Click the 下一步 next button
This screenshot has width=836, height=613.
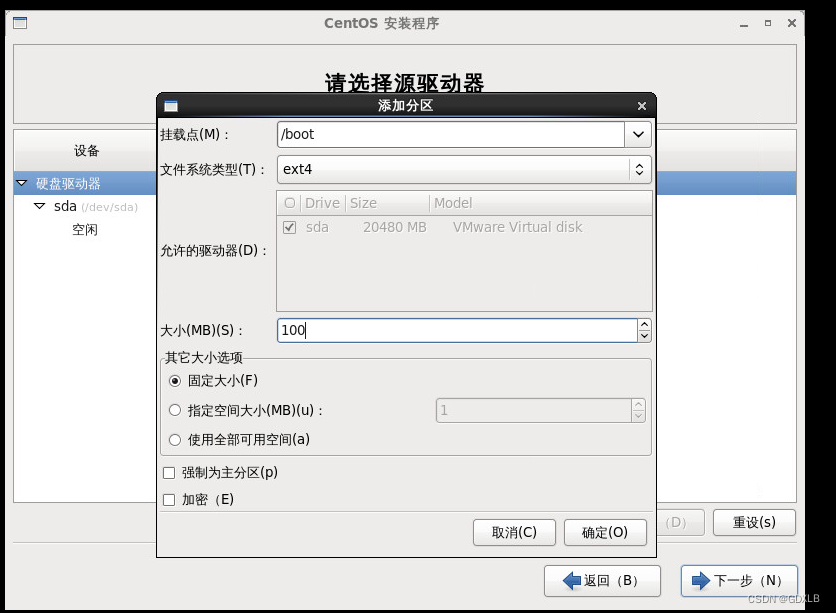click(738, 580)
